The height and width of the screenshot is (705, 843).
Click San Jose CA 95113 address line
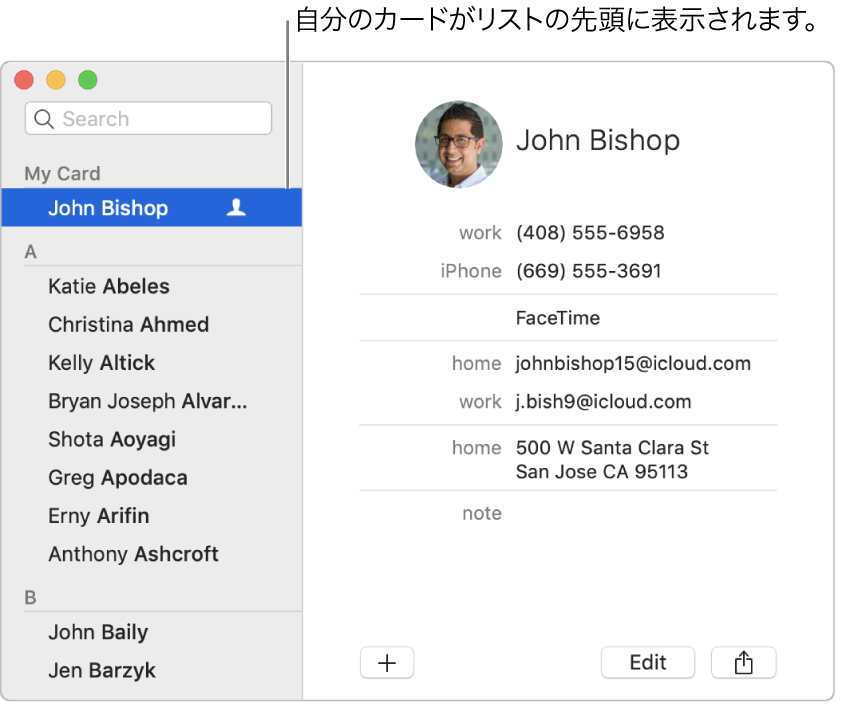tap(602, 472)
